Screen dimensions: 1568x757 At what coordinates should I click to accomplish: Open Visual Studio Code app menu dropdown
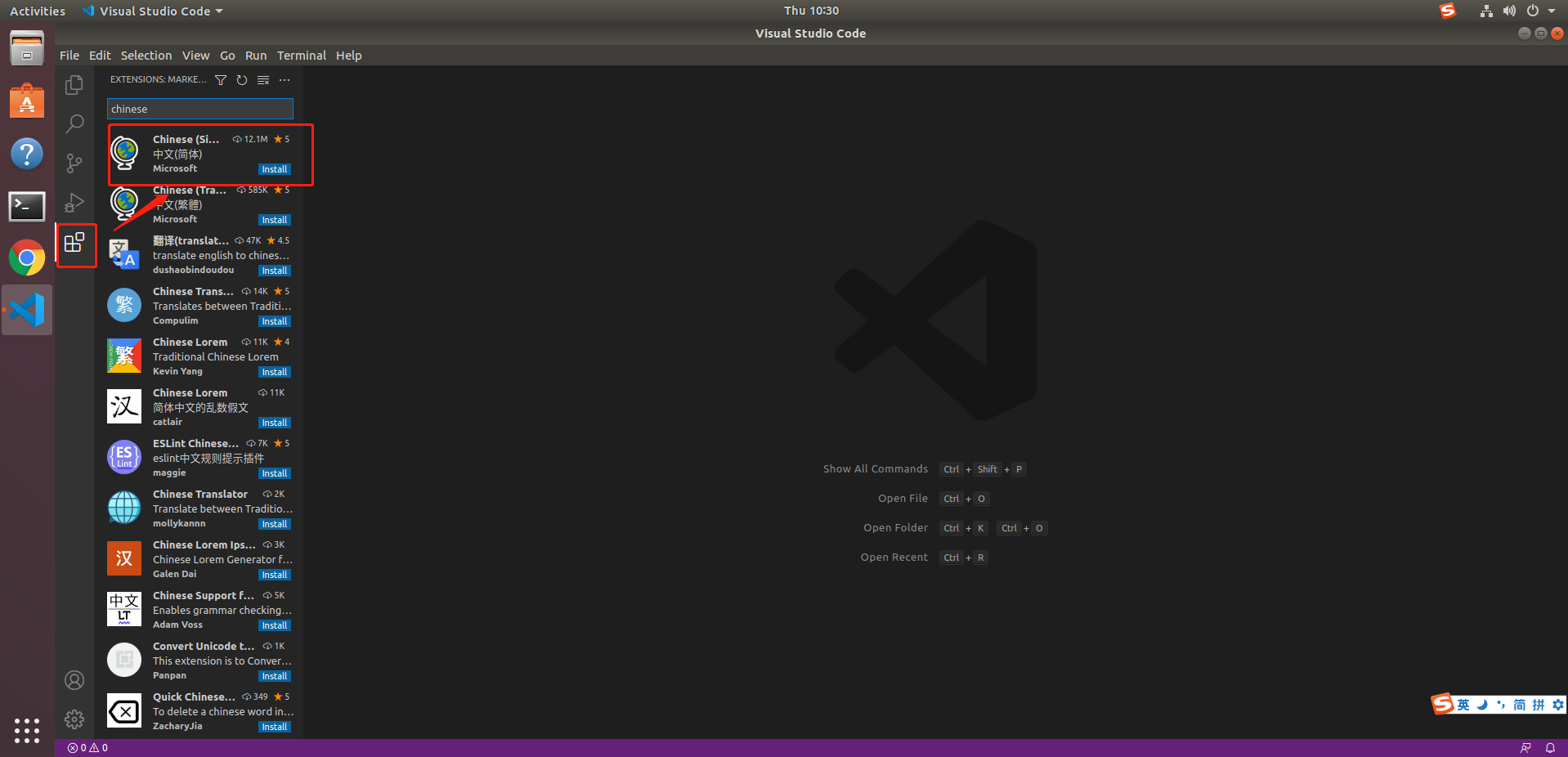[x=153, y=11]
